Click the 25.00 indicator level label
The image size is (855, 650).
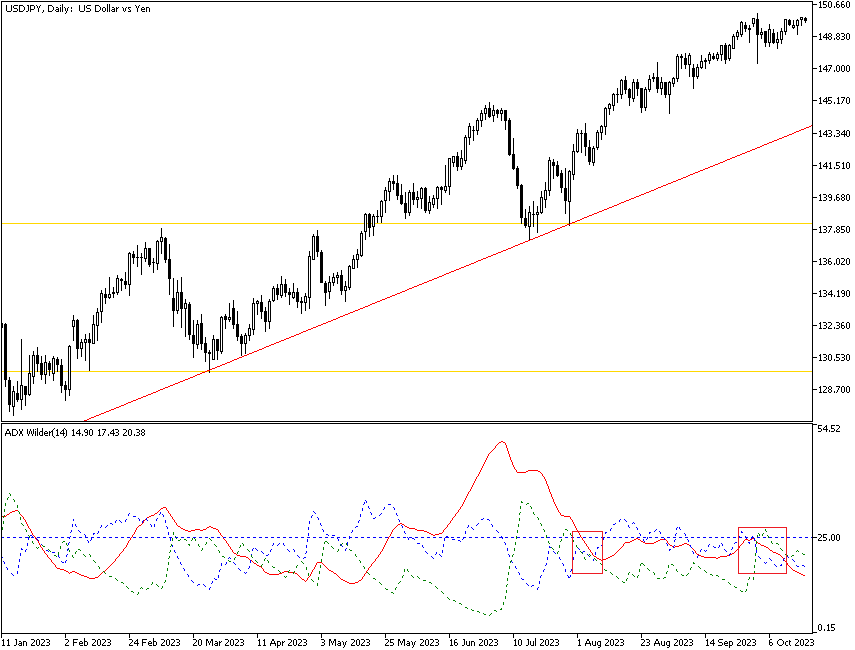pyautogui.click(x=827, y=538)
